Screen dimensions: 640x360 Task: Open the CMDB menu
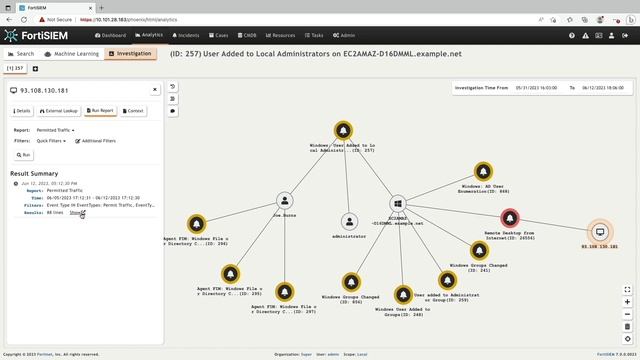pyautogui.click(x=247, y=36)
